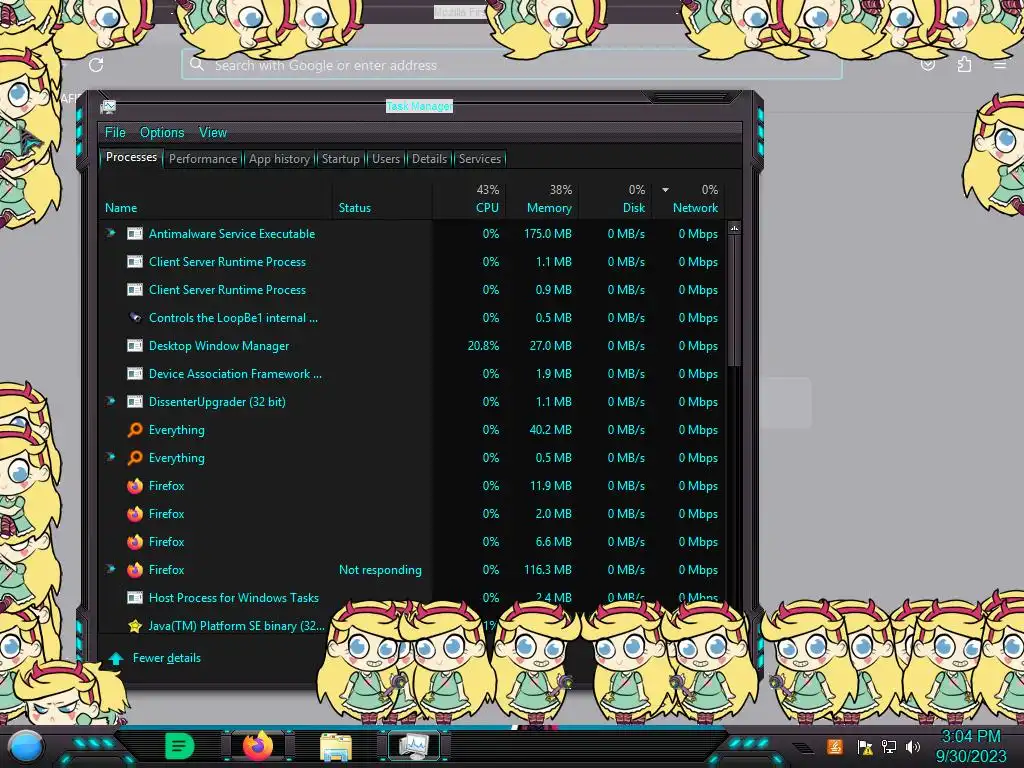Click the Firefox reload button
The width and height of the screenshot is (1024, 768).
(x=96, y=65)
